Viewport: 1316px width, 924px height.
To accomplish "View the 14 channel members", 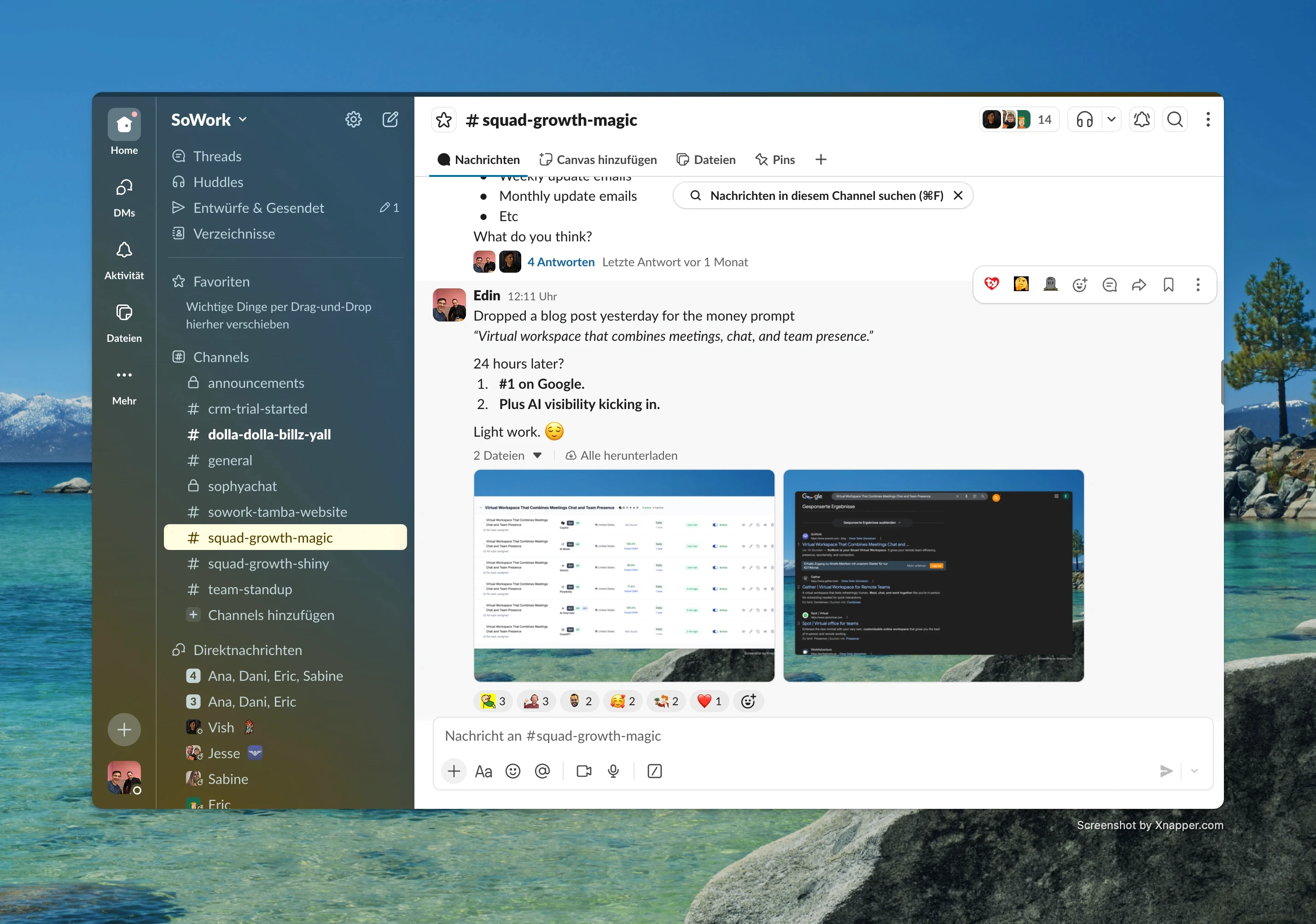I will pos(1019,119).
